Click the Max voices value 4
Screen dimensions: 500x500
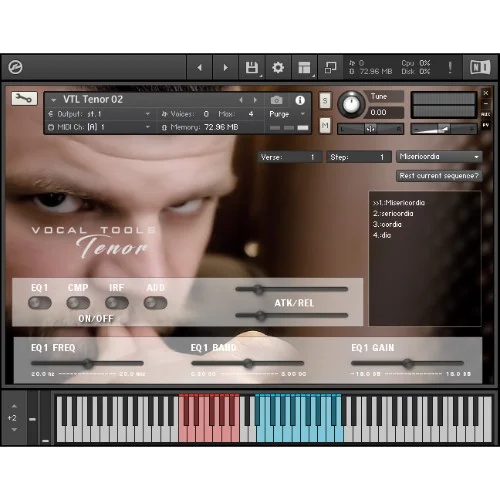(251, 114)
